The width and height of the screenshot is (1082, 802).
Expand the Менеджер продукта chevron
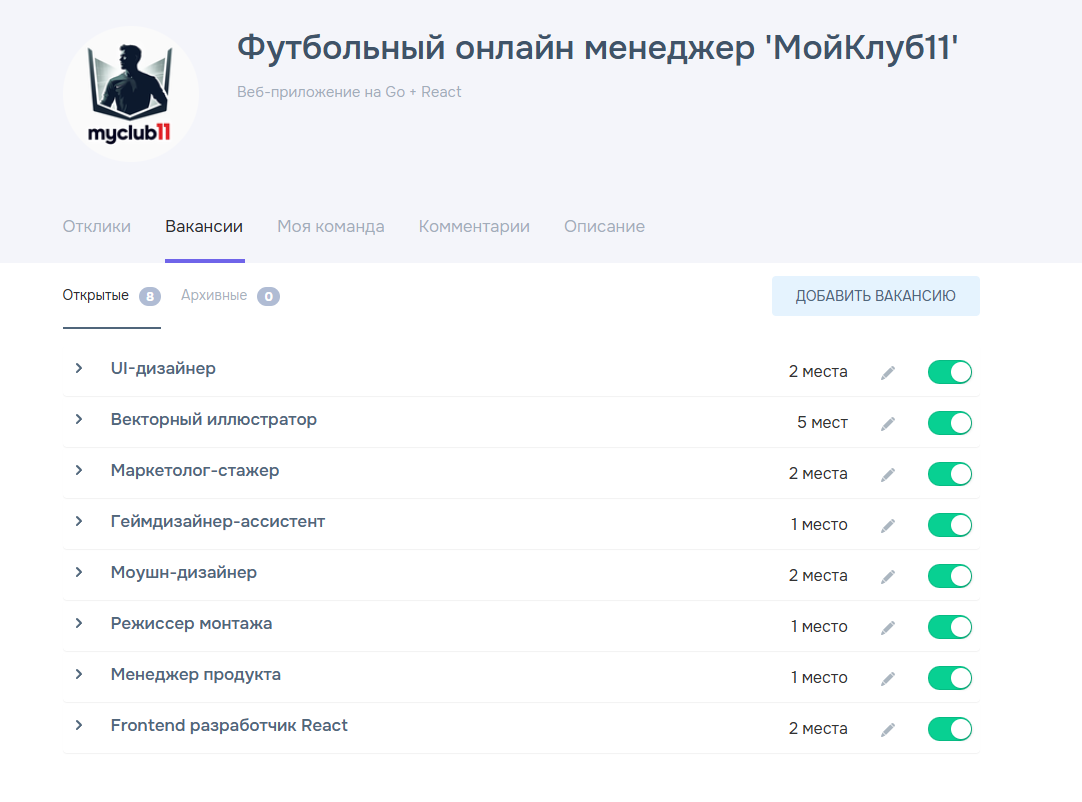point(79,674)
